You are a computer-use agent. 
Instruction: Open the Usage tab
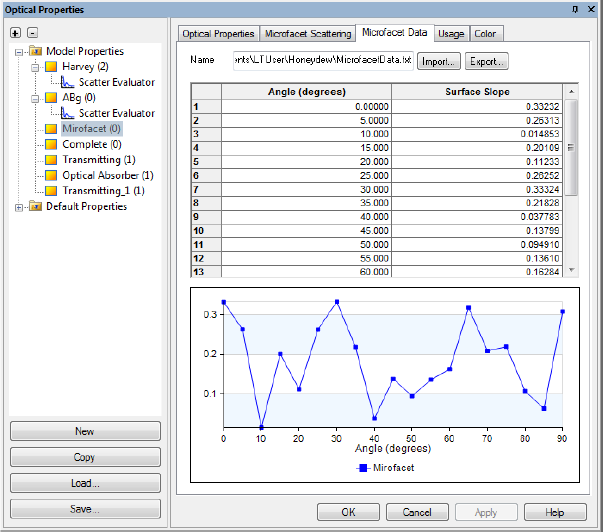point(451,34)
